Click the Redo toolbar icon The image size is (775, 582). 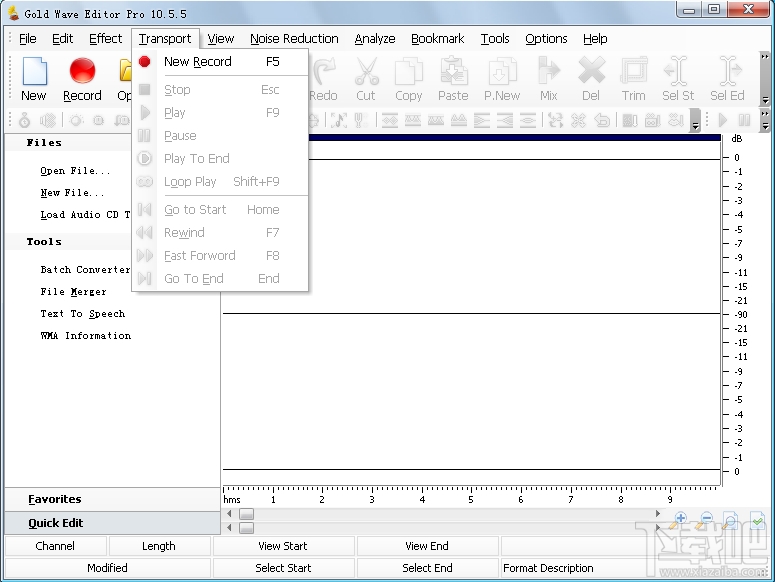tap(324, 71)
